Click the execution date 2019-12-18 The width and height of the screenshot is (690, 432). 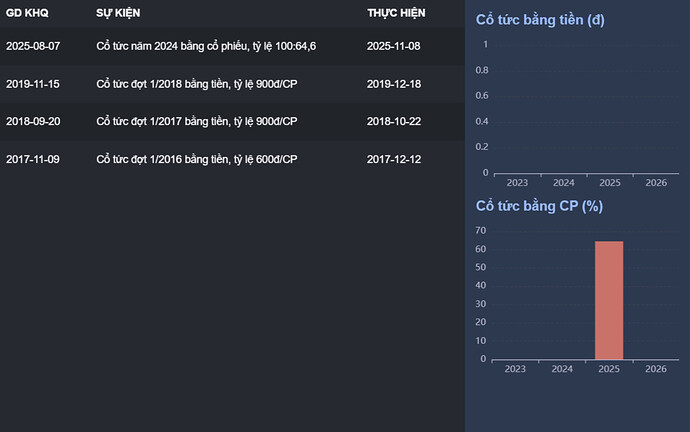[x=394, y=84]
